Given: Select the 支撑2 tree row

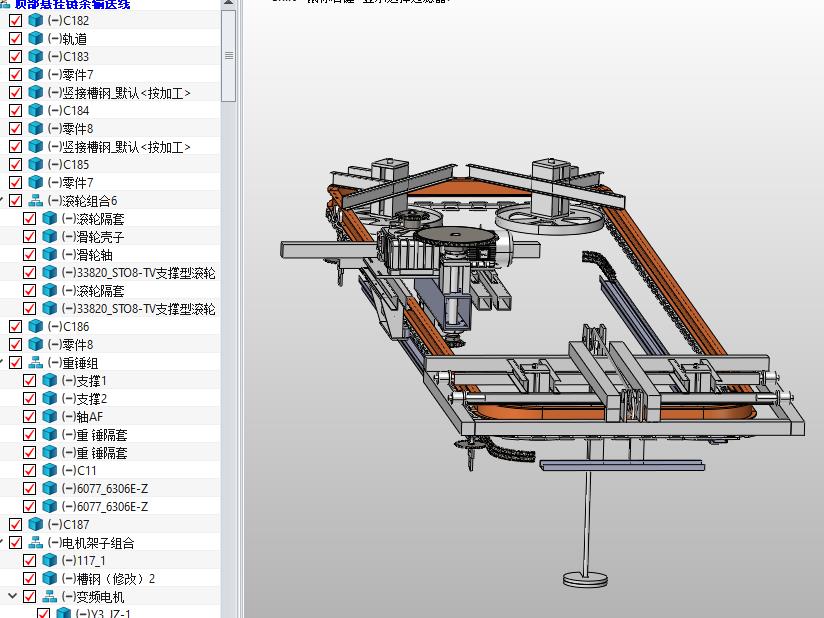Looking at the screenshot, I should pyautogui.click(x=110, y=398).
